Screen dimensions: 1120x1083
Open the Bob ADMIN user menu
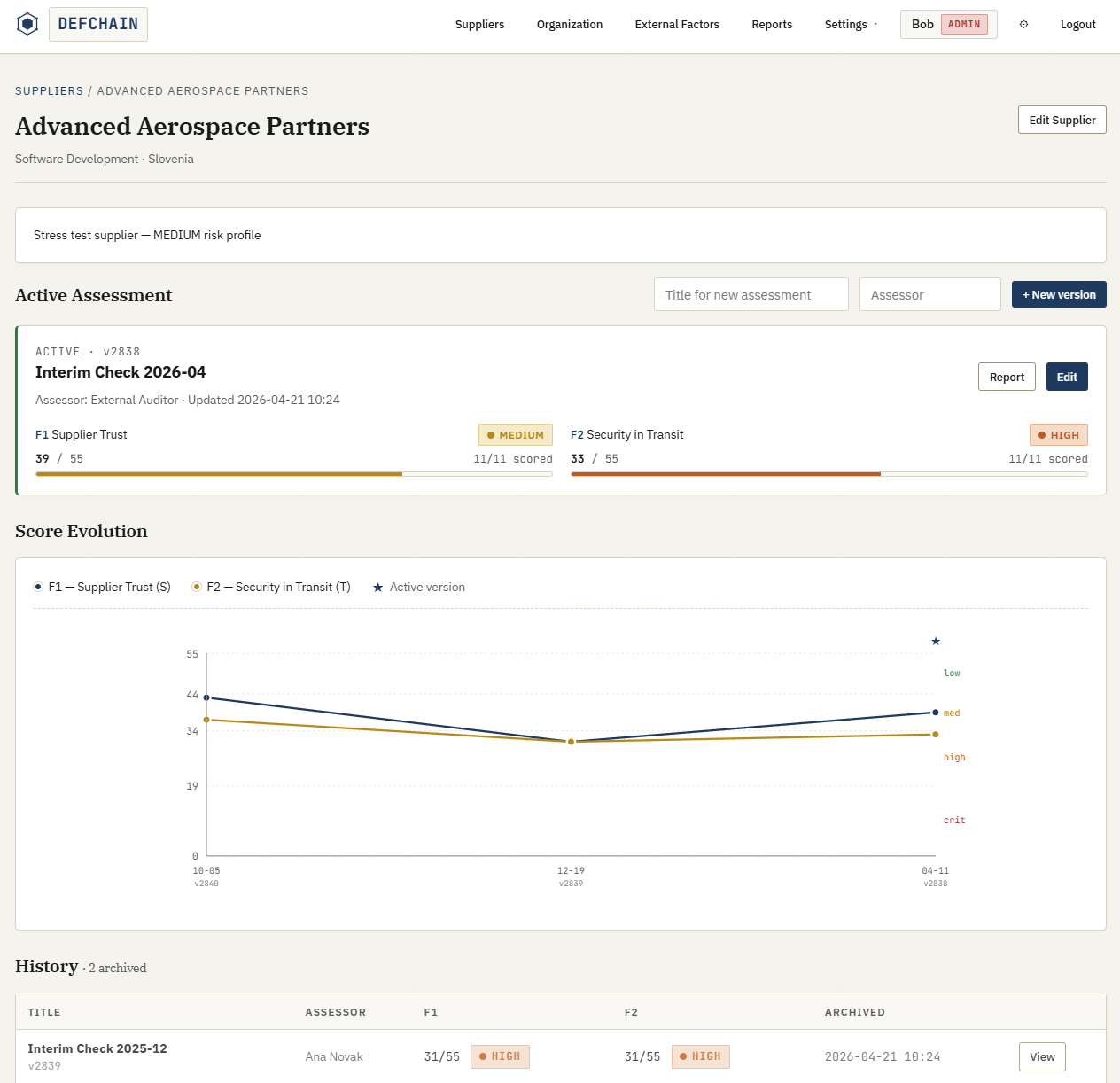(x=949, y=25)
